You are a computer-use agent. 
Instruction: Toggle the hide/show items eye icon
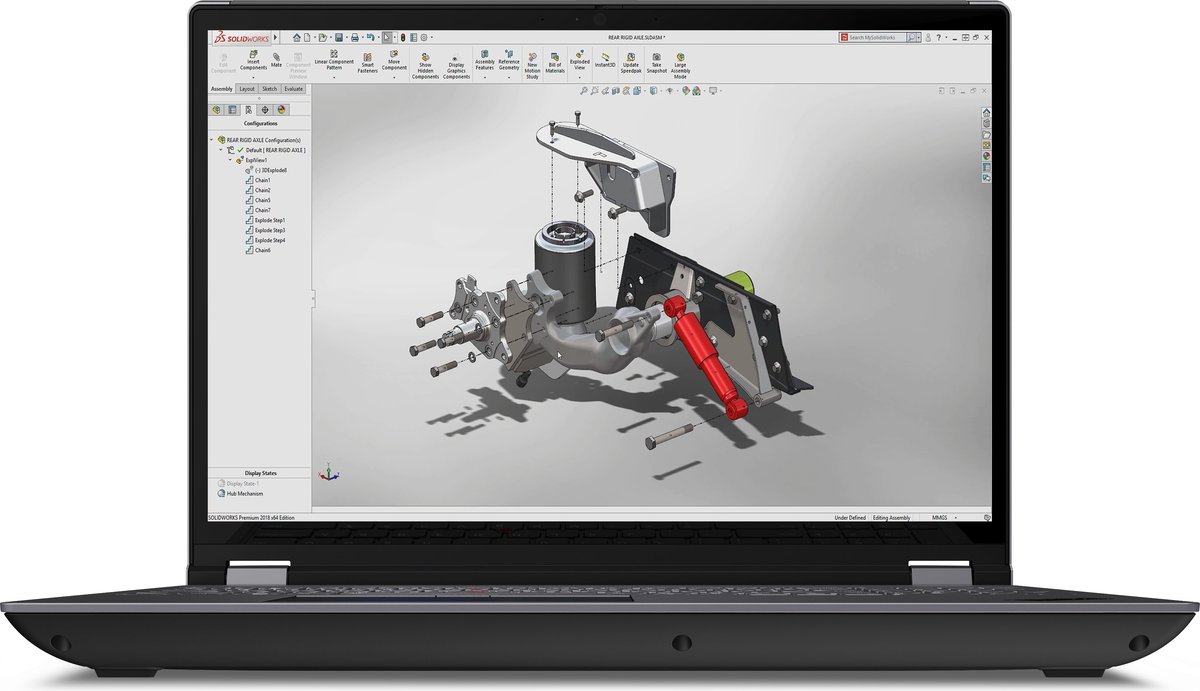point(667,91)
